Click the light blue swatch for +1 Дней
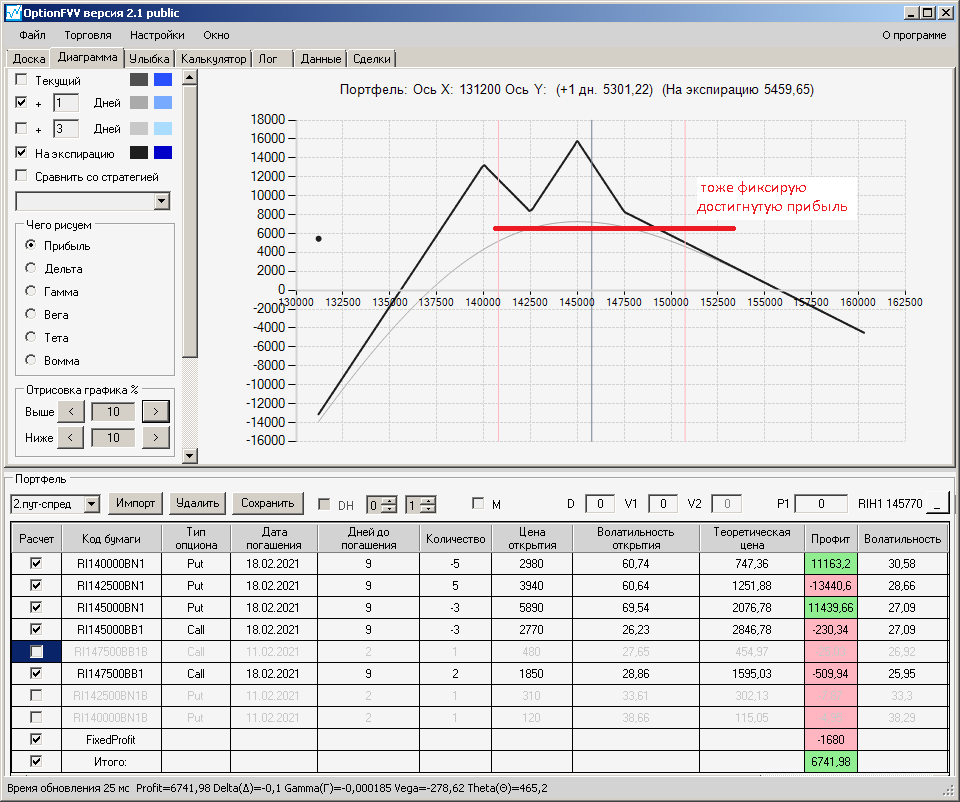The height and width of the screenshot is (802, 960). [x=163, y=102]
